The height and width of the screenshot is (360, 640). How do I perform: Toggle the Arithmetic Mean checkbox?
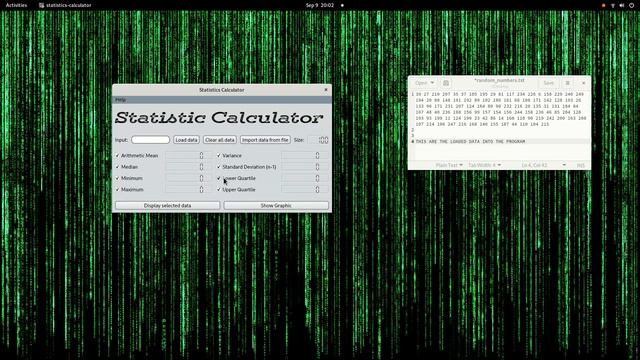[118, 156]
